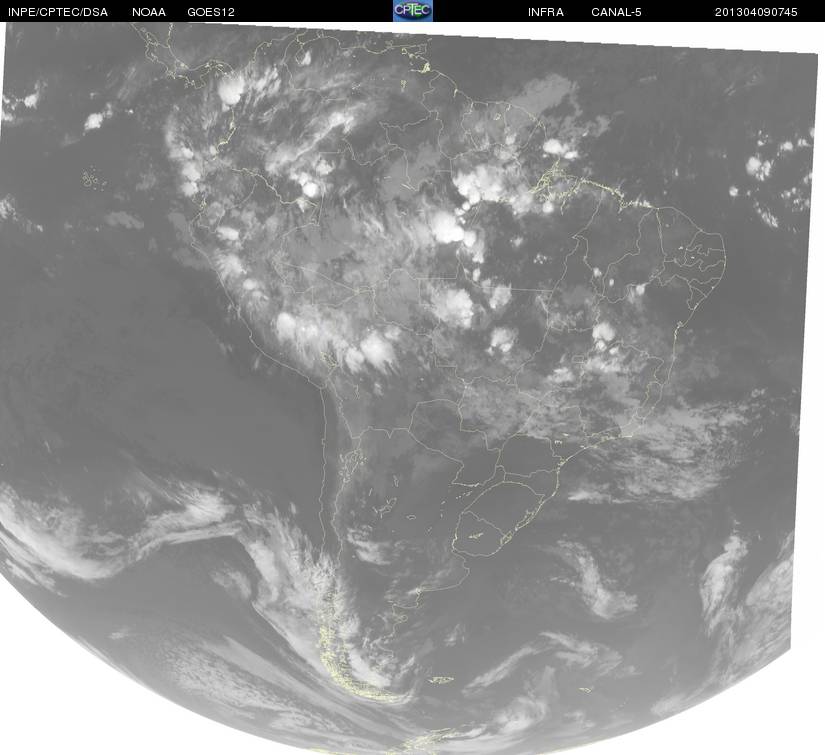Click the INFRA label in the header
825x755 pixels.
[546, 12]
